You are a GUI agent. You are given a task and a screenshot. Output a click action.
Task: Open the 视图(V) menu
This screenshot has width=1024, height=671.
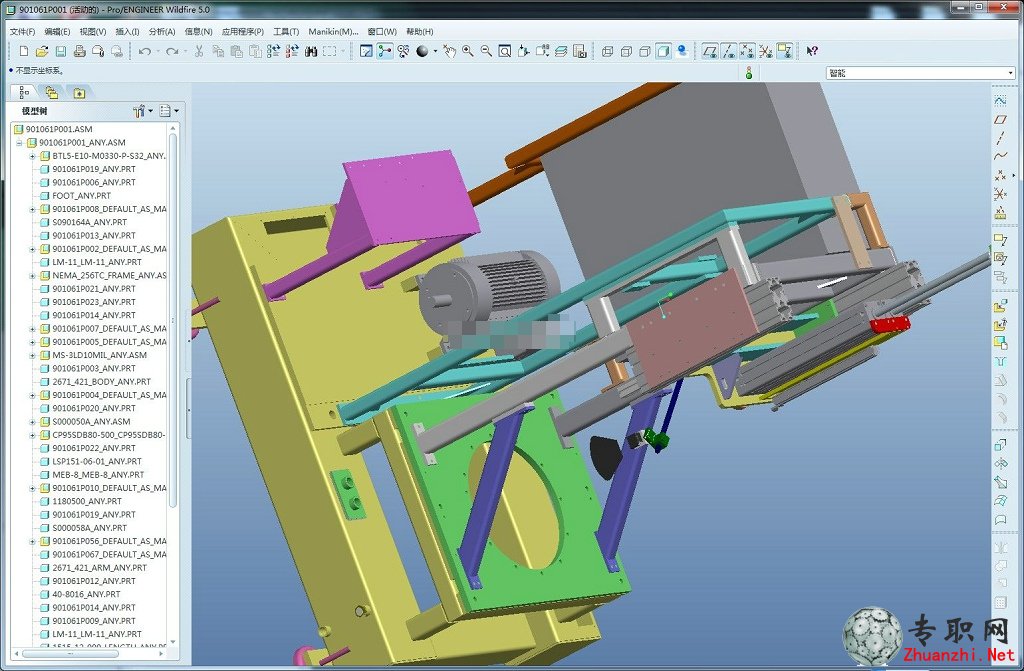(x=93, y=31)
